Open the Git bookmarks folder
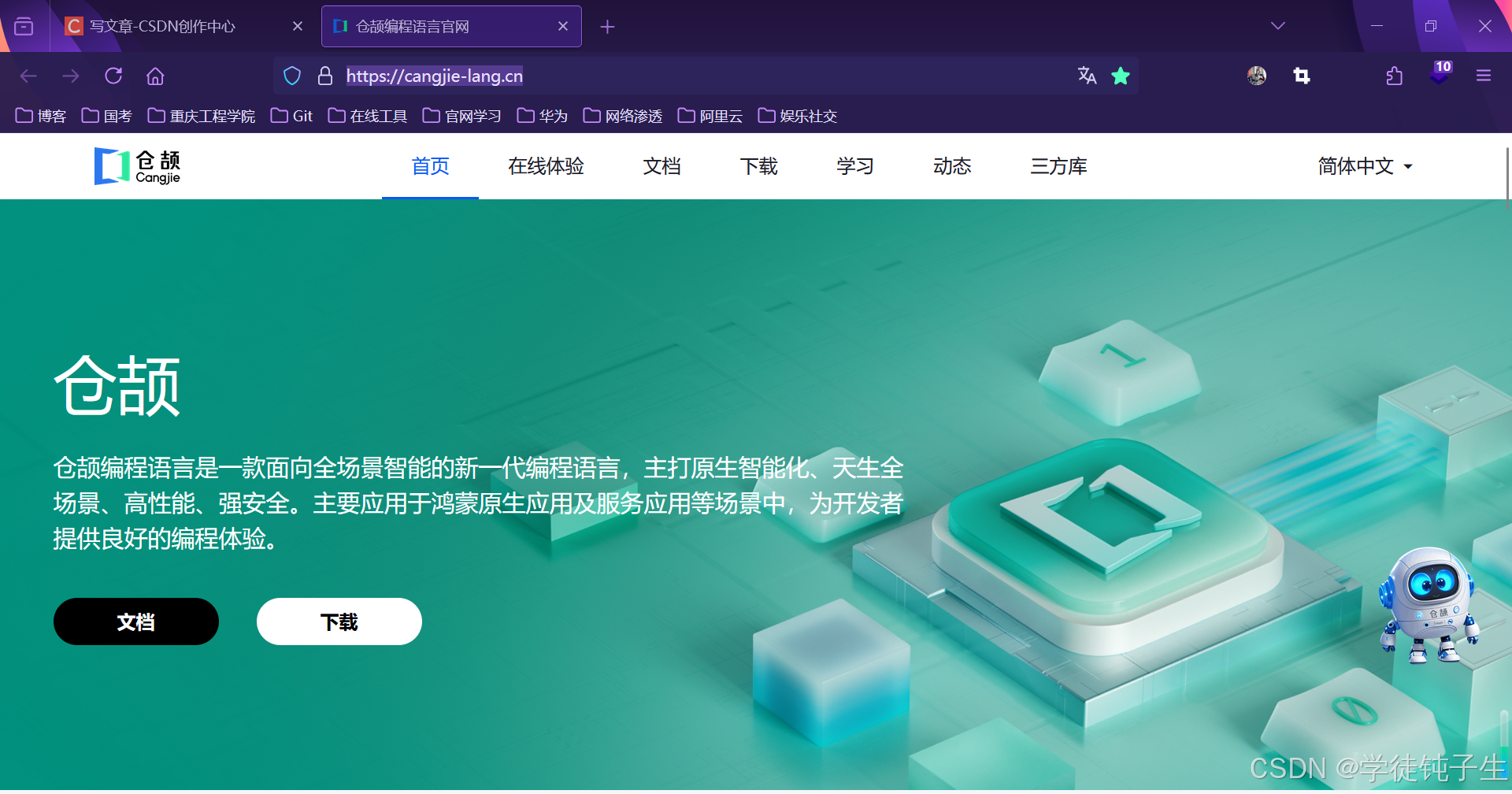The width and height of the screenshot is (1512, 794). click(292, 116)
